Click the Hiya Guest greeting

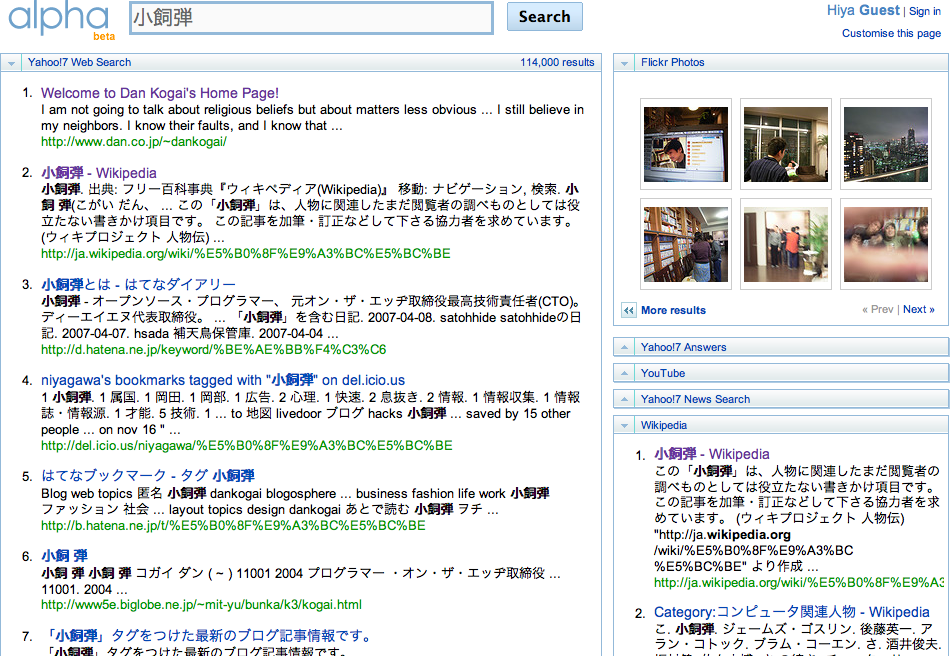click(863, 10)
